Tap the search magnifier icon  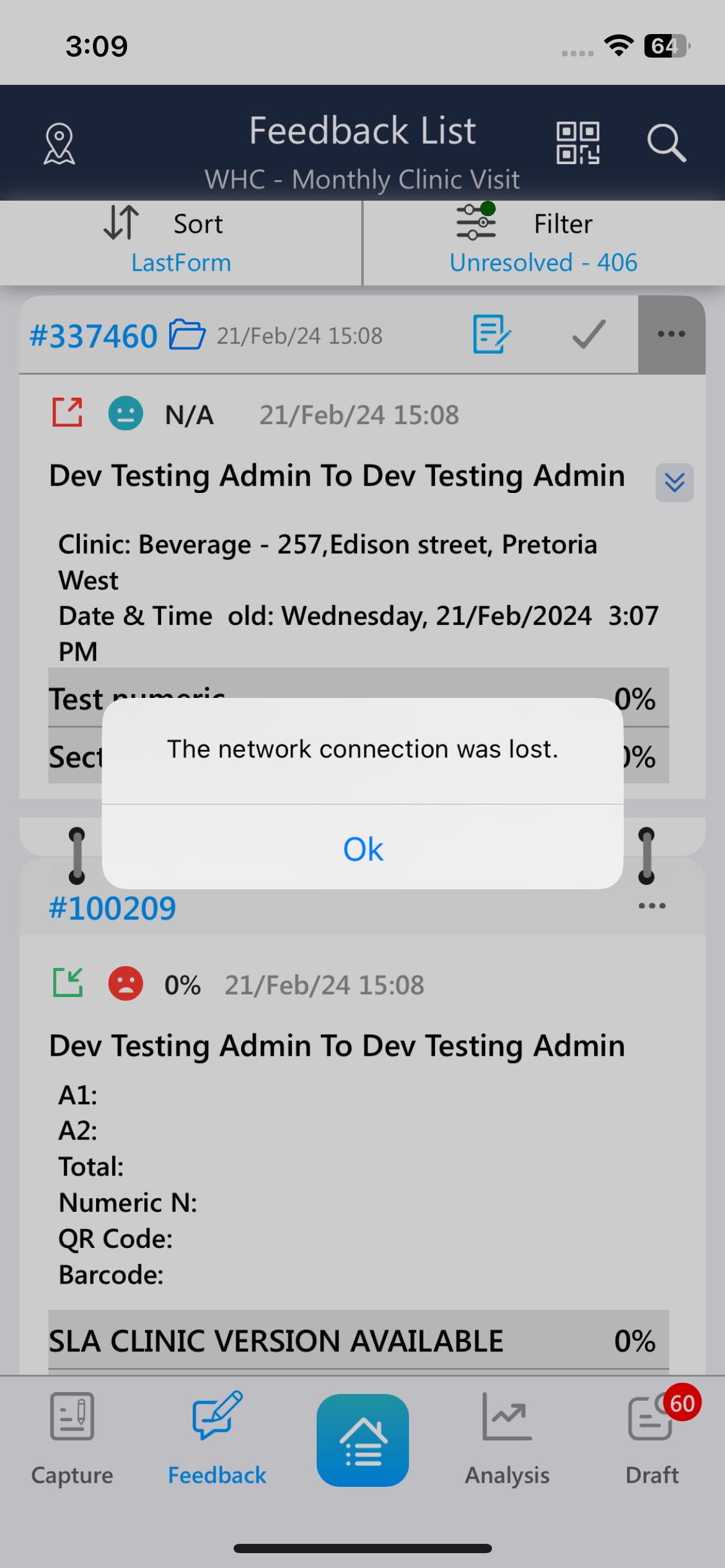pos(666,143)
